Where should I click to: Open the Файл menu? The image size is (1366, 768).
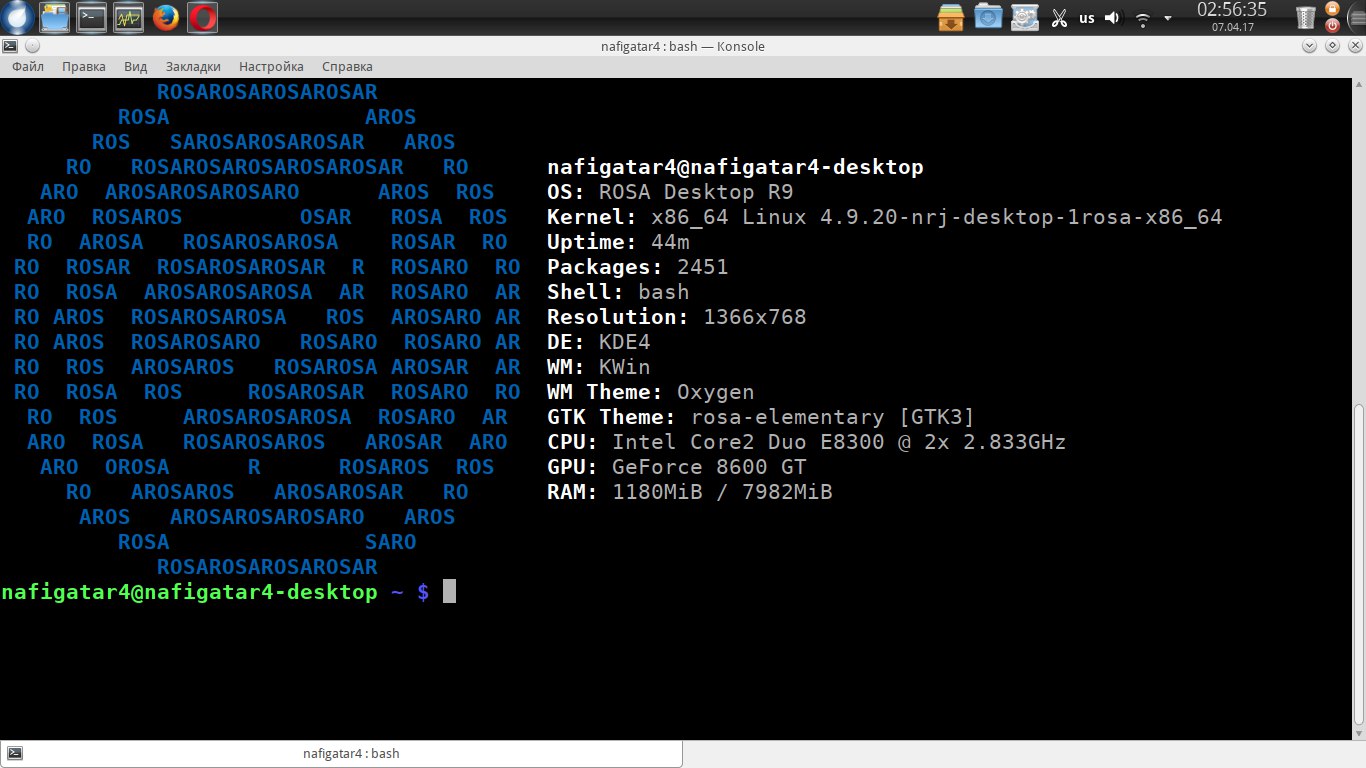(x=28, y=67)
